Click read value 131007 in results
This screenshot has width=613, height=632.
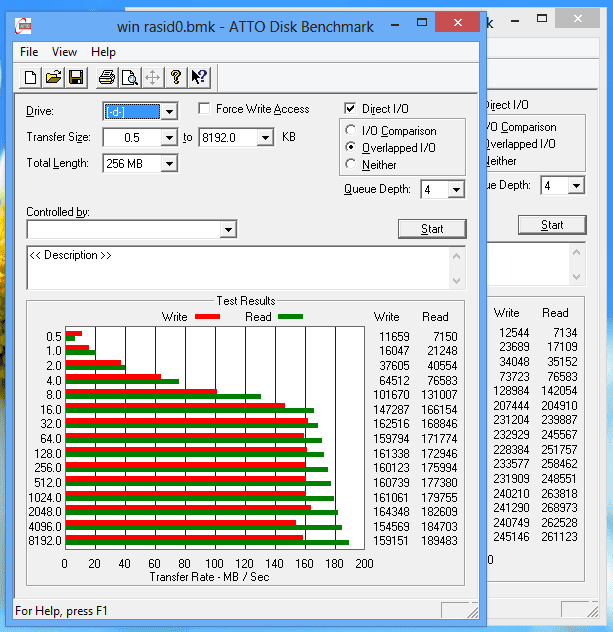[x=439, y=395]
